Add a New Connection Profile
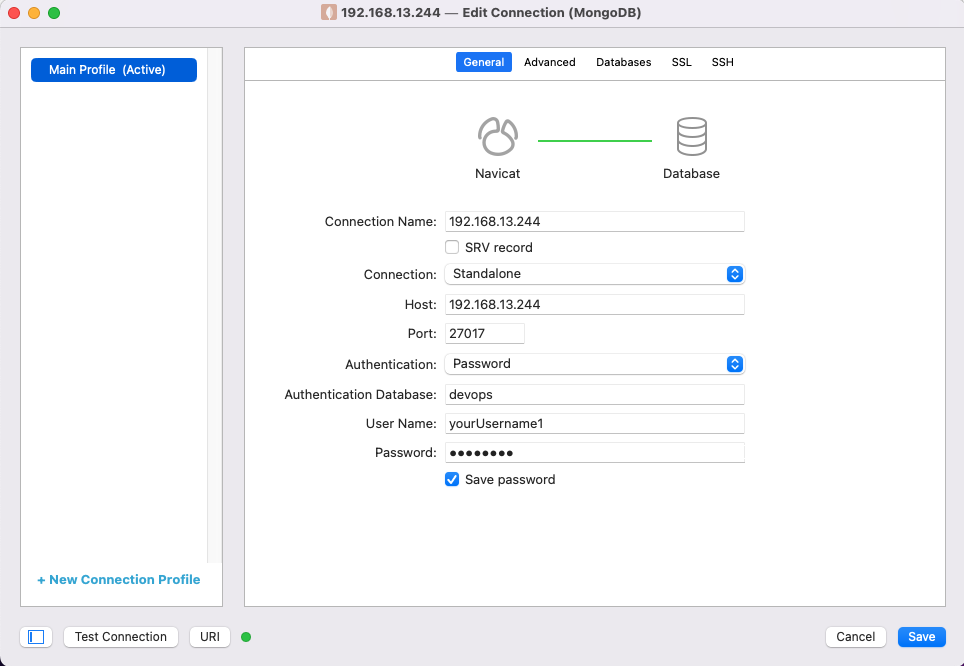The width and height of the screenshot is (964, 666). 119,579
